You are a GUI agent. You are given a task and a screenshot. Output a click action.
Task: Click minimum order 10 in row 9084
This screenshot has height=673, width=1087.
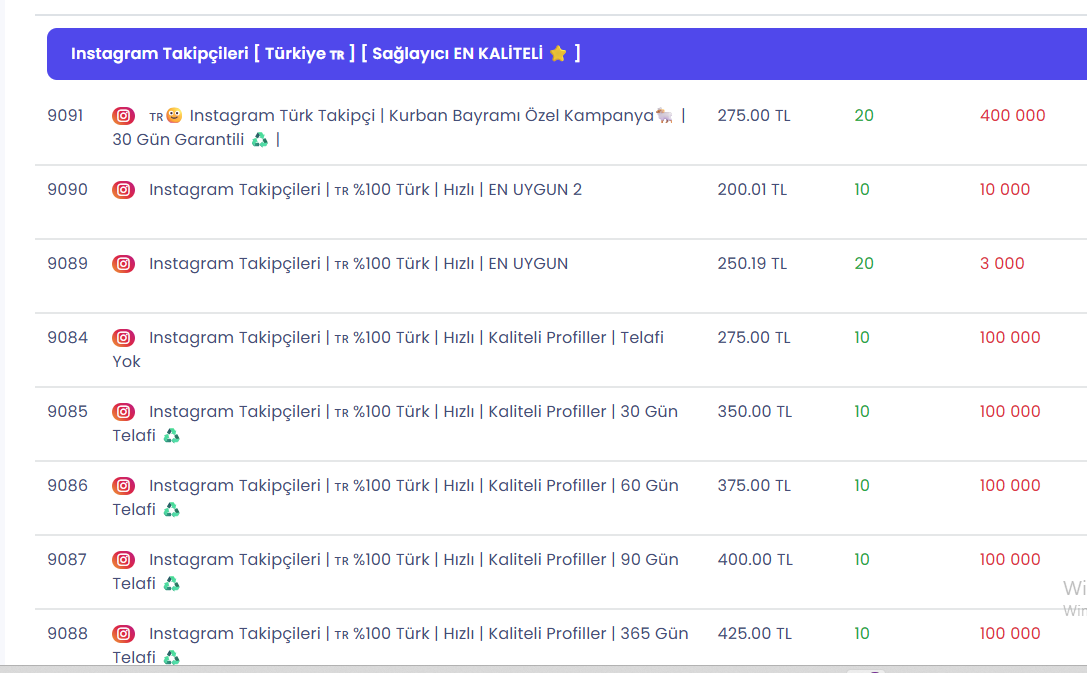(862, 338)
